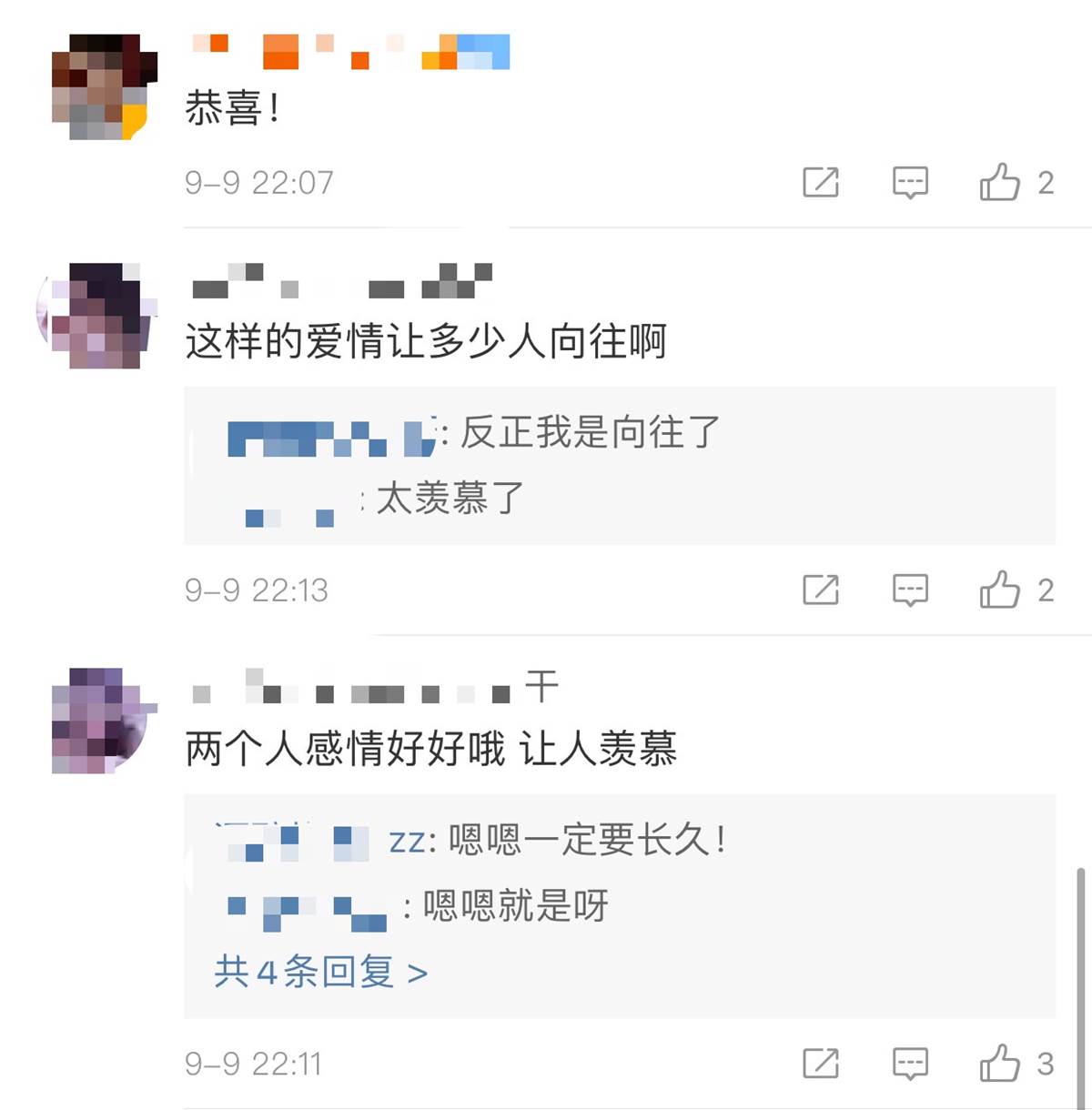
Task: Repost the 恭喜! comment
Action: pos(820,182)
